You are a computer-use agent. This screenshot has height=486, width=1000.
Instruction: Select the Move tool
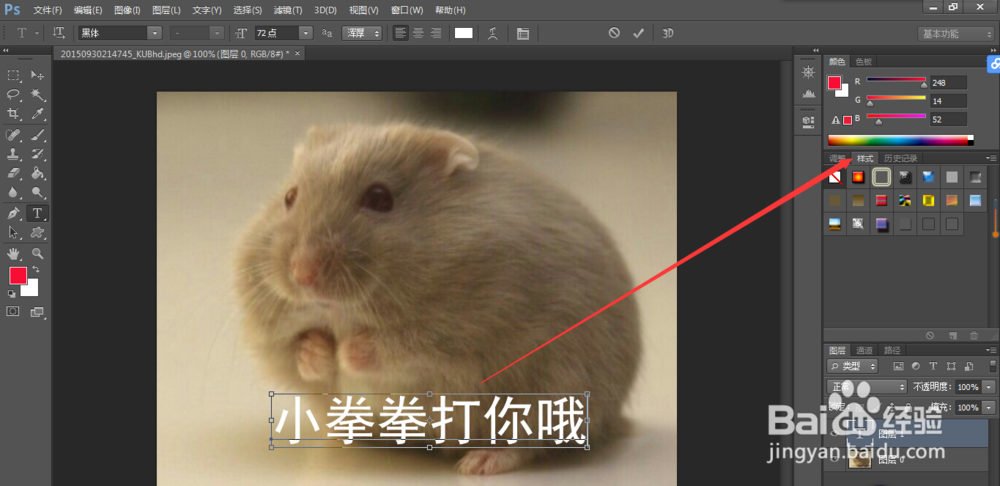click(x=38, y=75)
